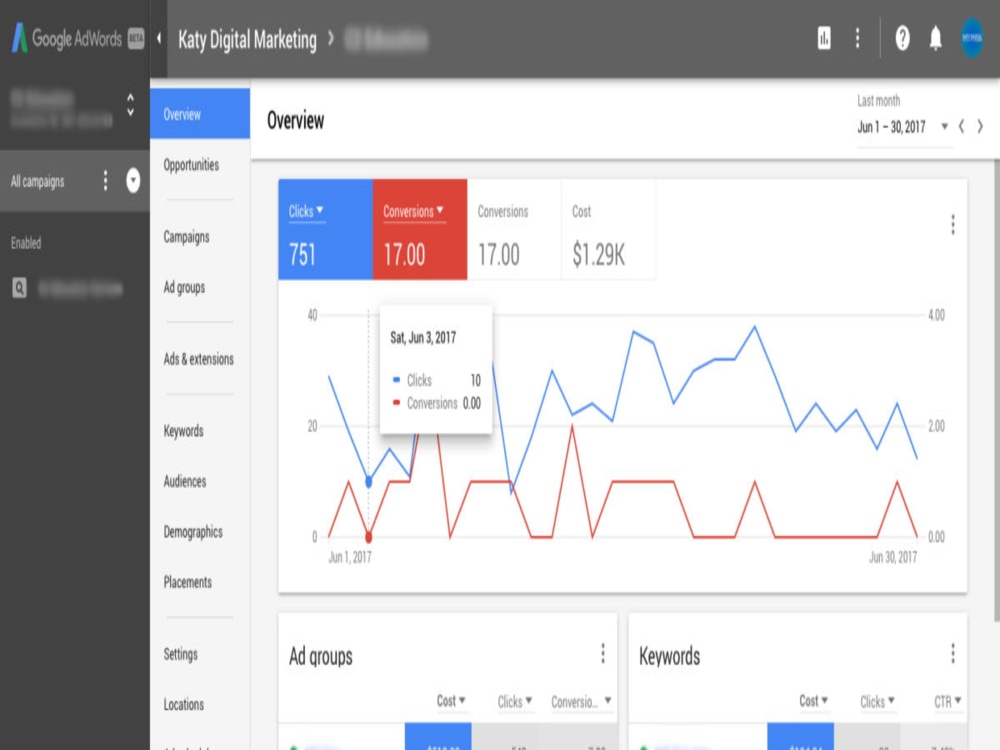Screen dimensions: 1000x750
Task: Select the Cost $1.29K metric card
Action: tap(608, 230)
